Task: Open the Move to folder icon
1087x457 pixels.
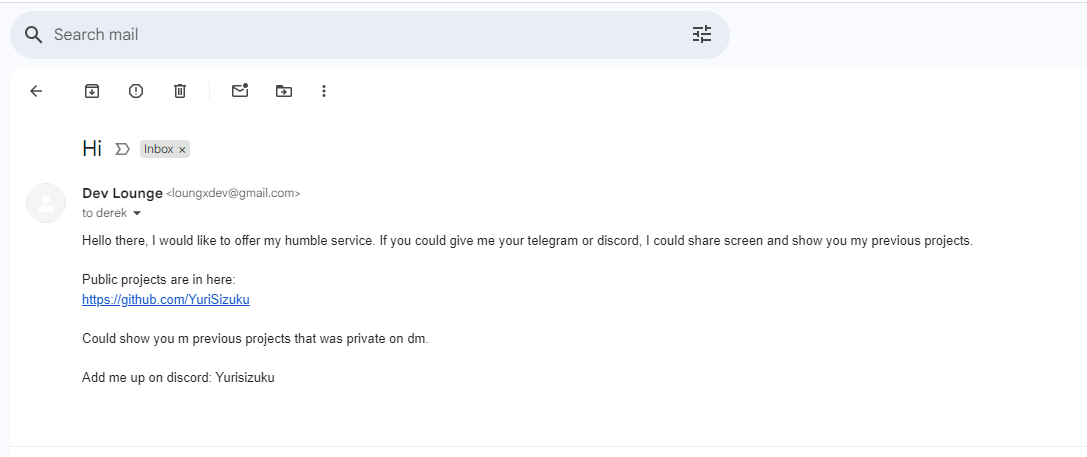Action: click(x=284, y=91)
